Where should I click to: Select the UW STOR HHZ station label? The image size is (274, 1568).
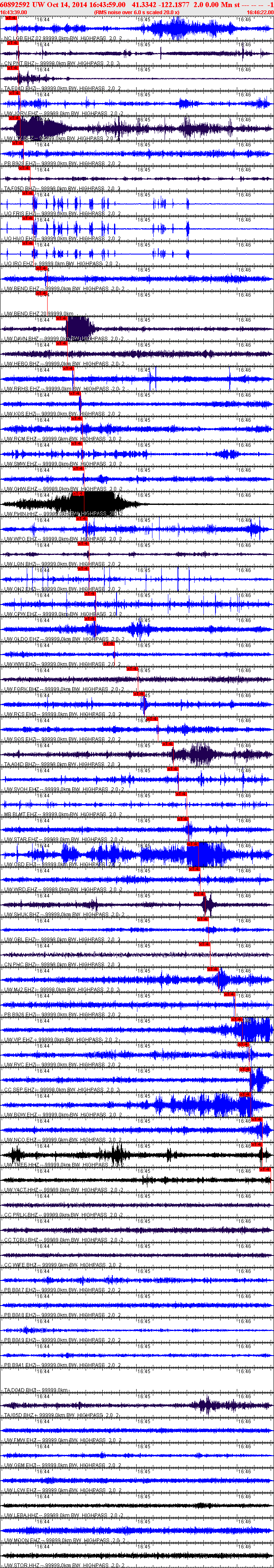pyautogui.click(x=64, y=1565)
